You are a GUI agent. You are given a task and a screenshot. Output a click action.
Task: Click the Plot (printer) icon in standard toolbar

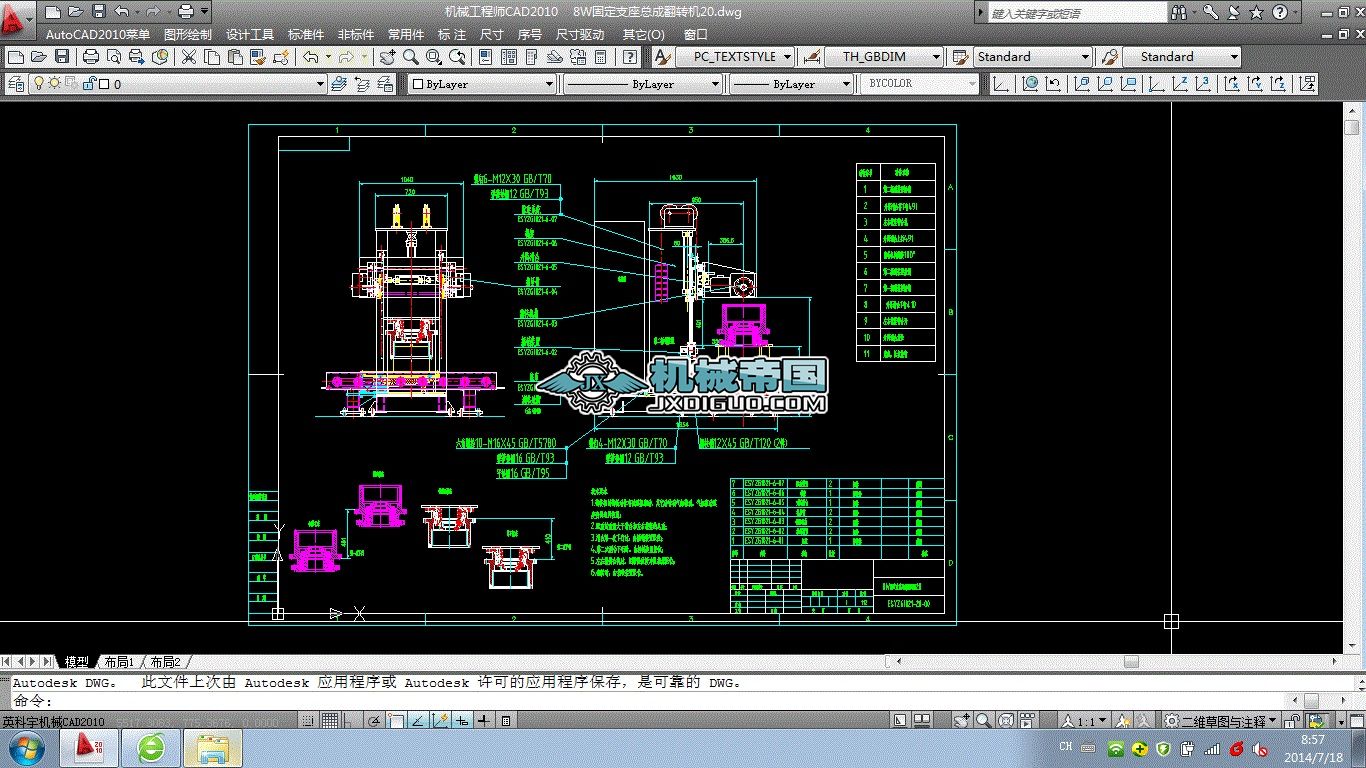pyautogui.click(x=91, y=57)
